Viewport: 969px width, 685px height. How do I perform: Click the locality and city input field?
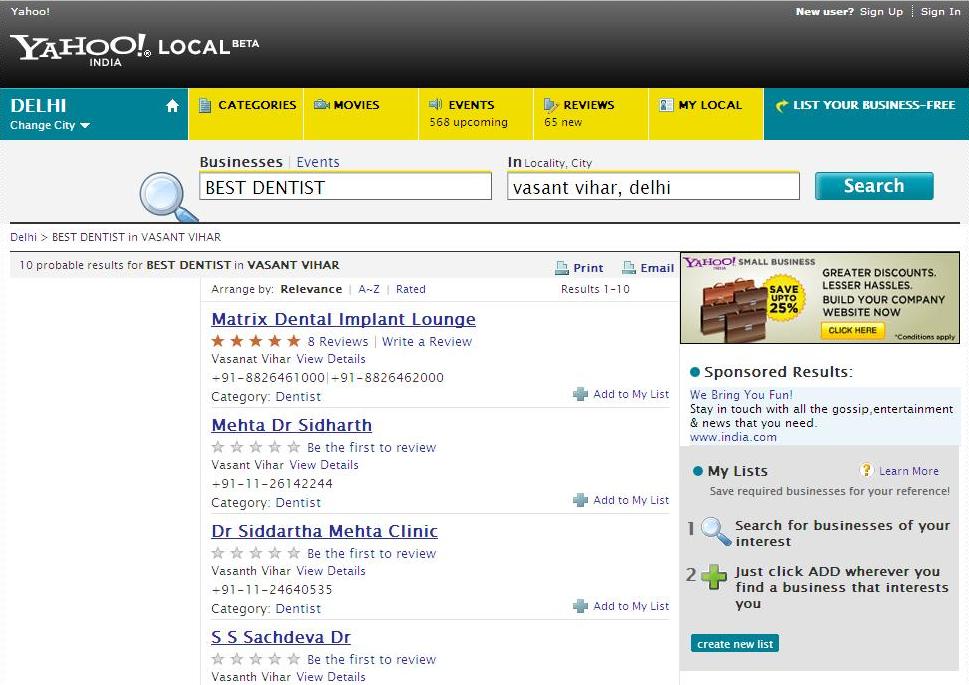[653, 186]
